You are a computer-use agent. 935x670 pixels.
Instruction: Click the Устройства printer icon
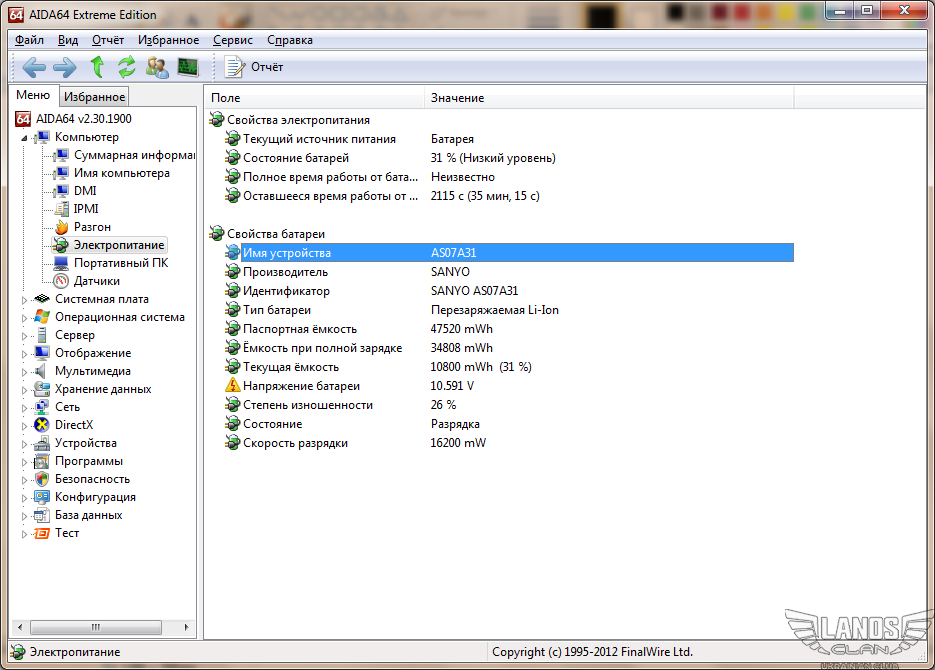(x=42, y=443)
